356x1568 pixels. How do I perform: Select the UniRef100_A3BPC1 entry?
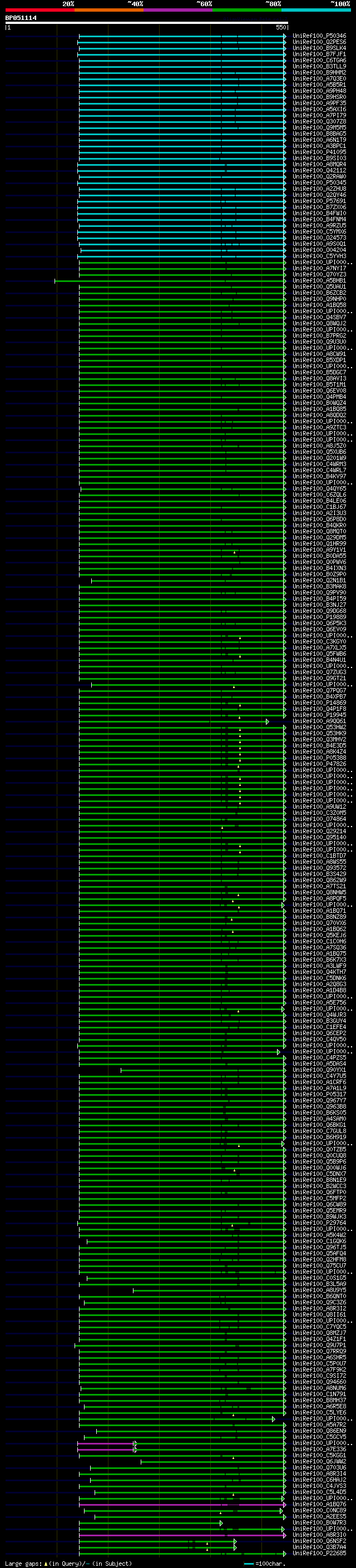[x=319, y=146]
